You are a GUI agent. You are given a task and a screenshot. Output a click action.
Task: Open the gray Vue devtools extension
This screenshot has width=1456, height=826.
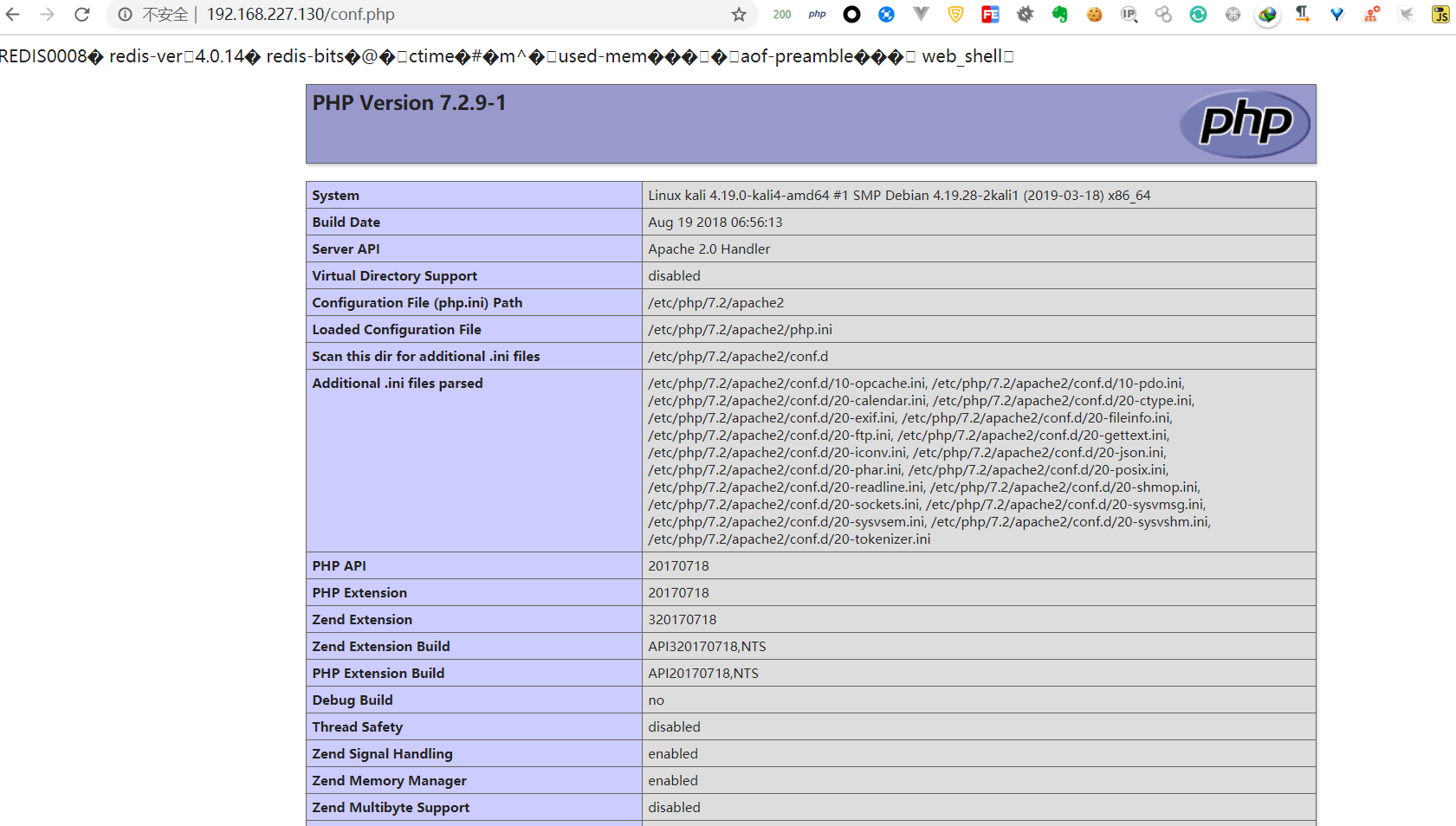click(921, 15)
